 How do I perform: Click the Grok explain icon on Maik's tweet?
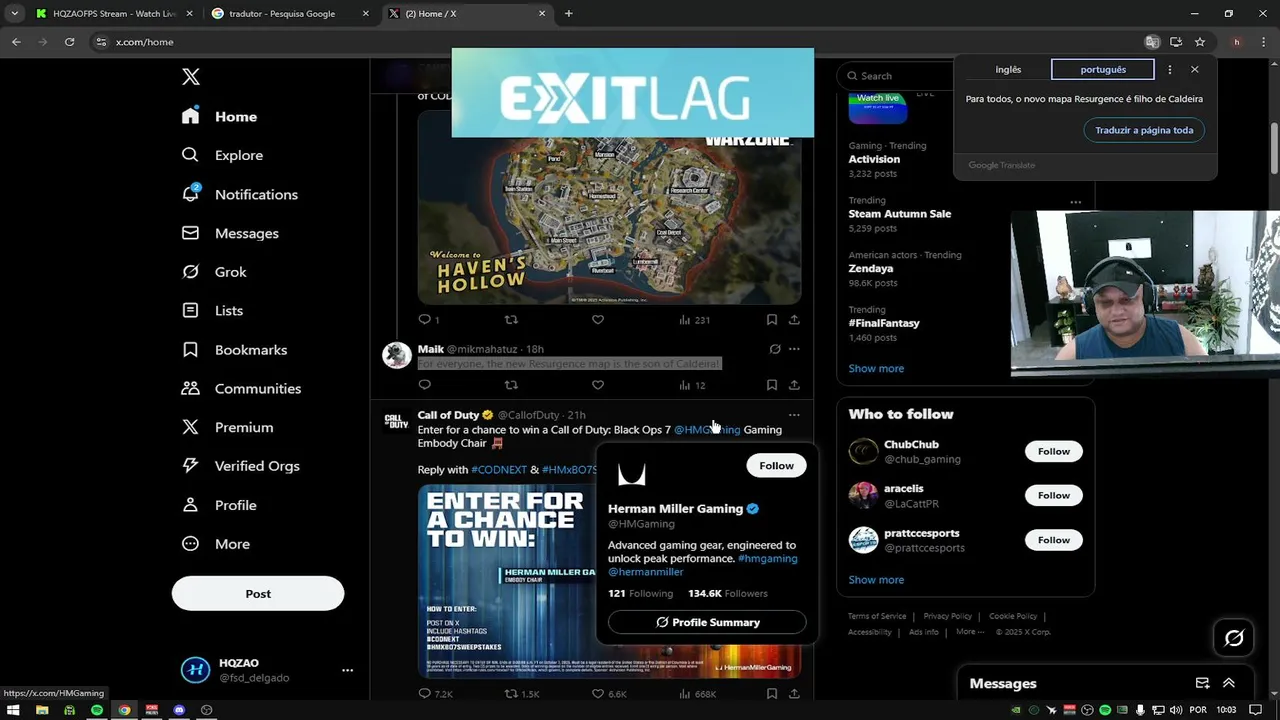pos(775,349)
